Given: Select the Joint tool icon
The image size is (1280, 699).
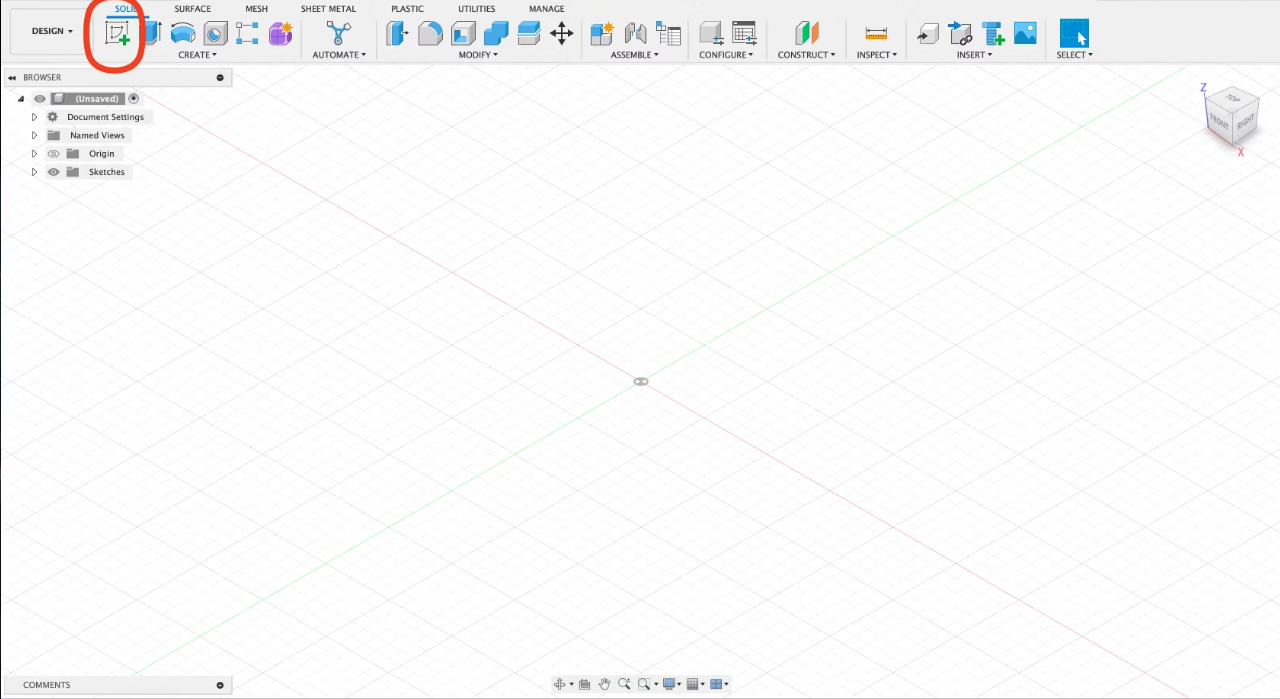Looking at the screenshot, I should 635,33.
